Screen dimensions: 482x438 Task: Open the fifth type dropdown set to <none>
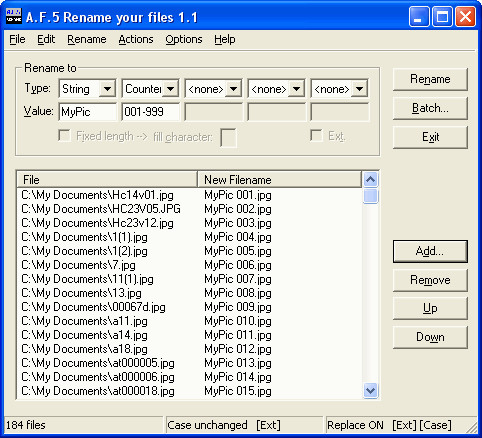tap(359, 89)
